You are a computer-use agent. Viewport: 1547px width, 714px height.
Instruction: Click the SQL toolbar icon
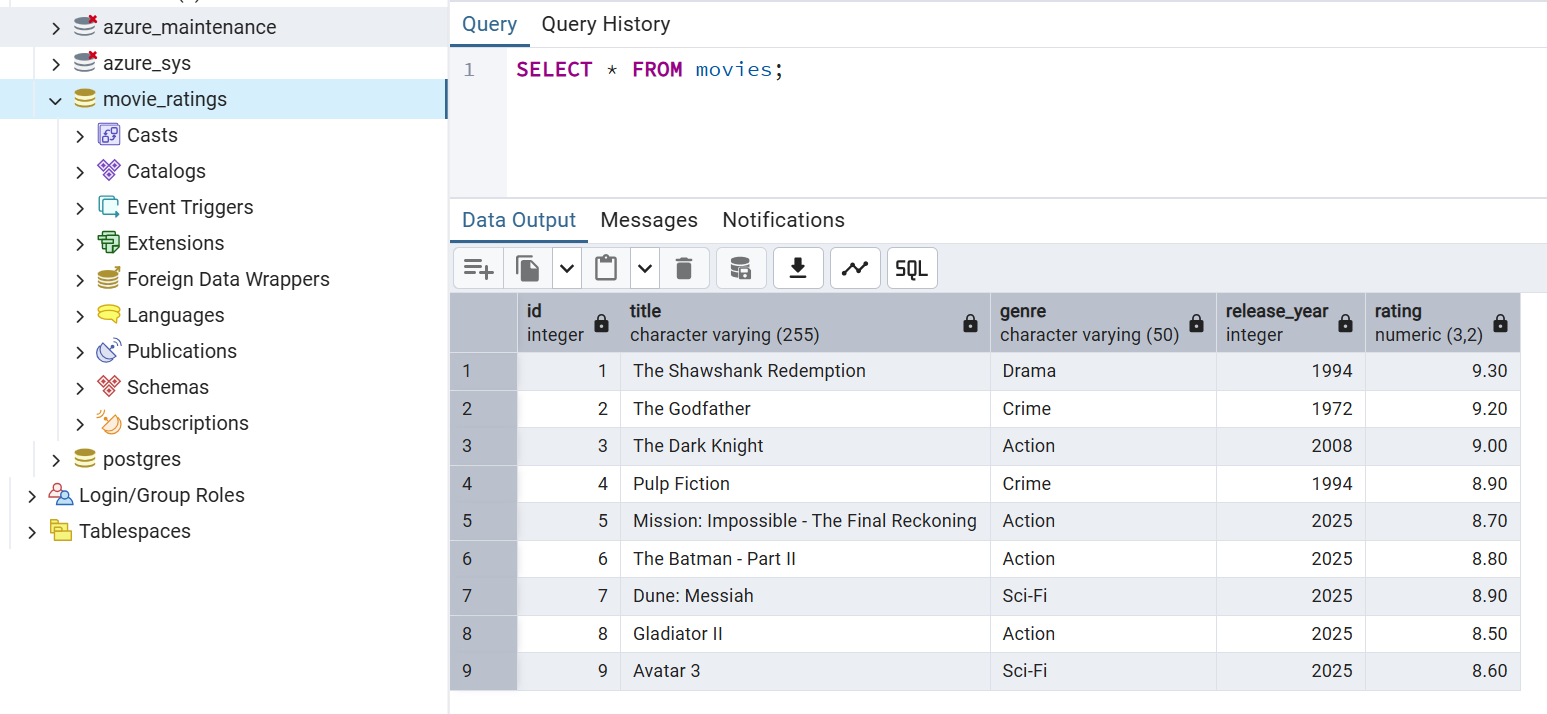(911, 268)
